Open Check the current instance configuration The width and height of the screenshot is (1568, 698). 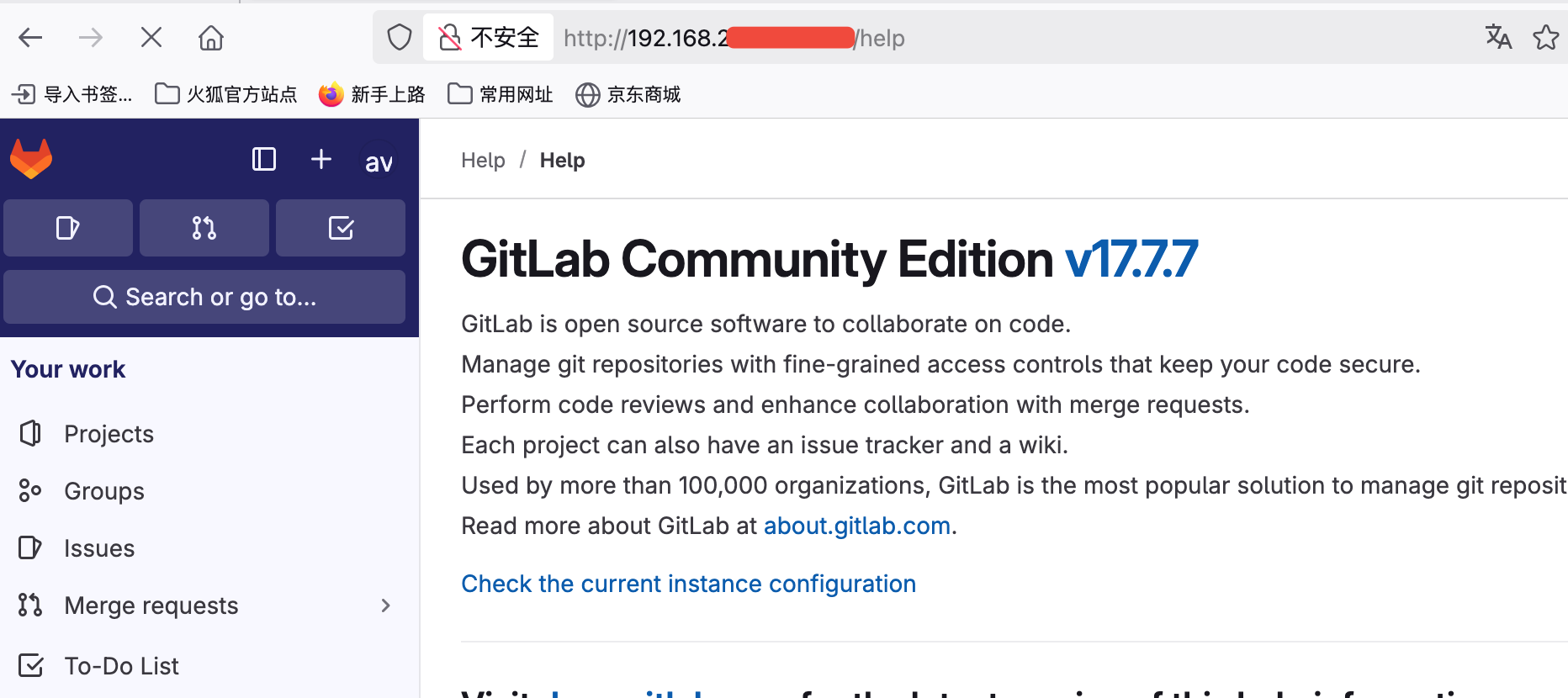tap(687, 583)
